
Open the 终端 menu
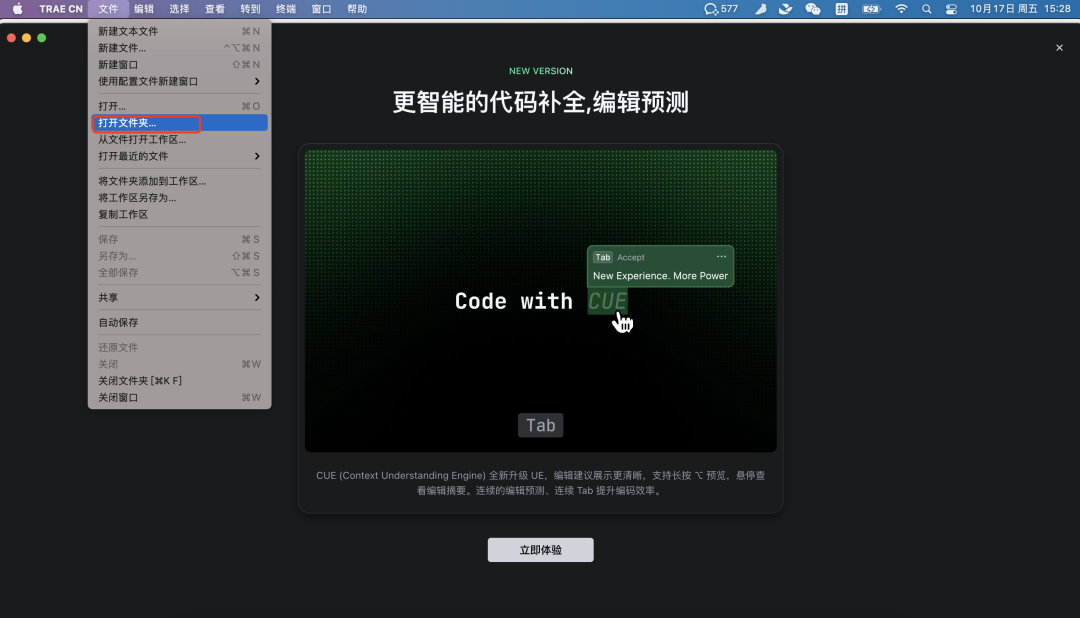click(x=286, y=9)
